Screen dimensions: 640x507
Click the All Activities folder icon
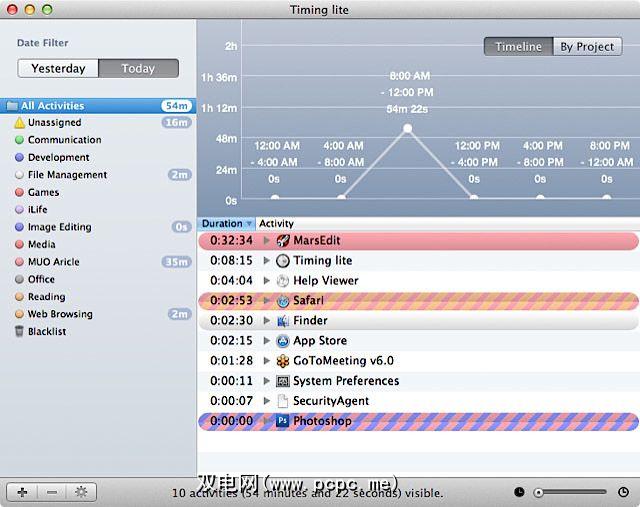(x=12, y=106)
